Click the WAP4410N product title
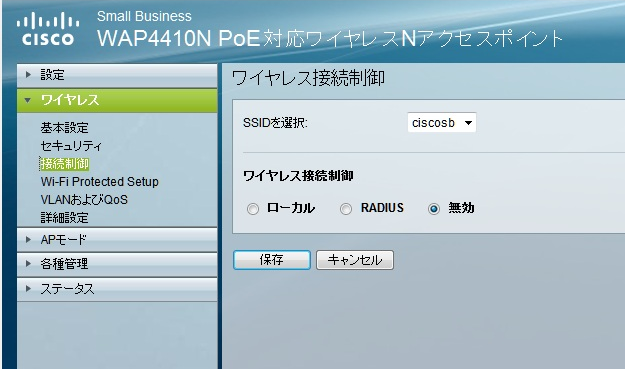Screen dimensions: 625x369 (330, 39)
